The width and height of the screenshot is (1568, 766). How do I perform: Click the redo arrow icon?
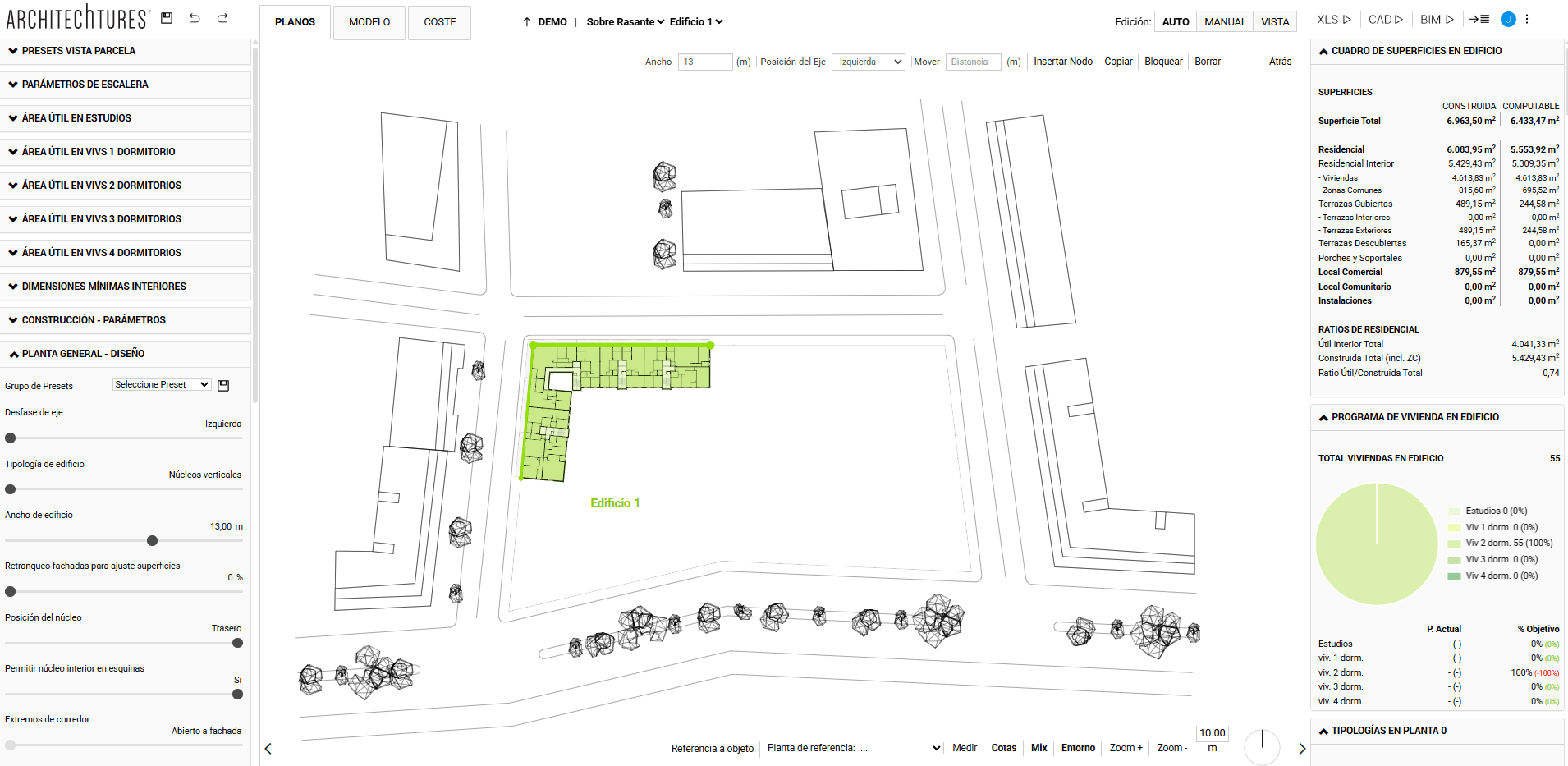(222, 18)
